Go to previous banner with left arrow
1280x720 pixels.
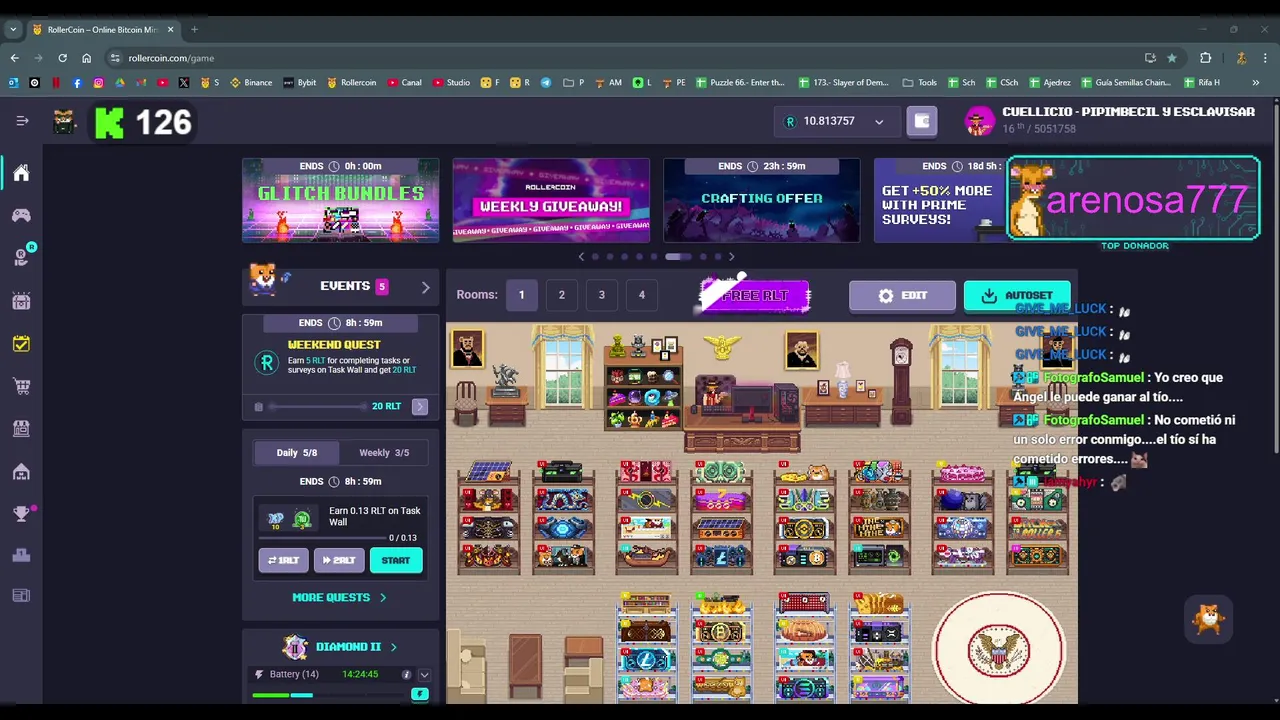point(581,257)
